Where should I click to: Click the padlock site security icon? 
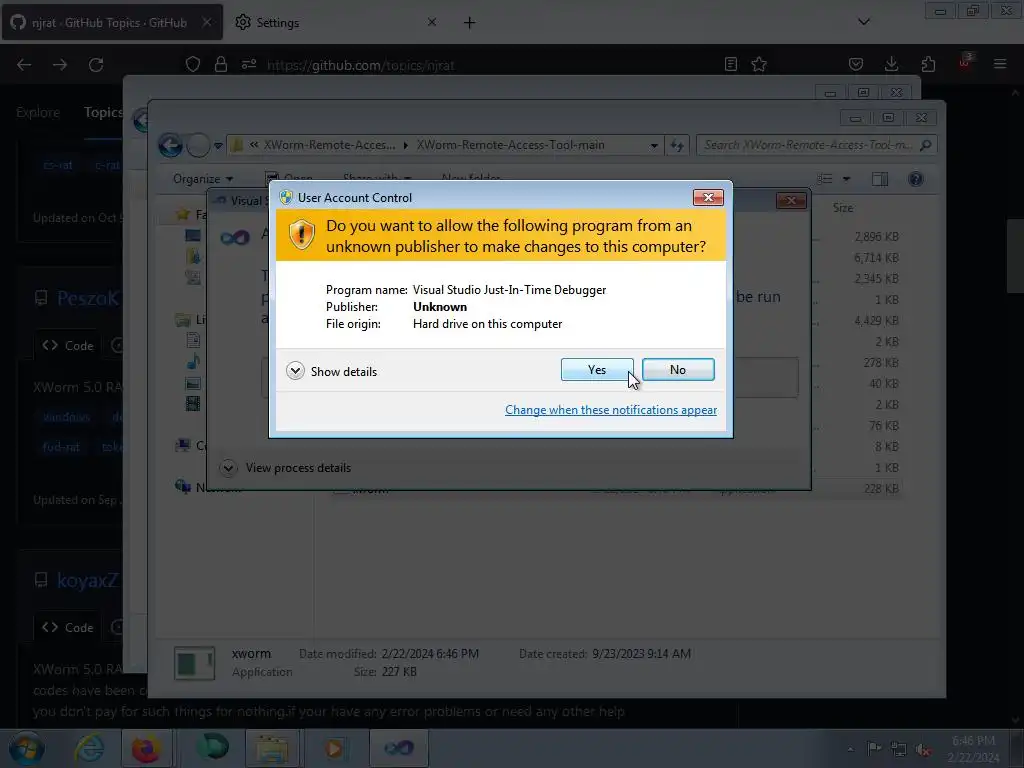(221, 64)
